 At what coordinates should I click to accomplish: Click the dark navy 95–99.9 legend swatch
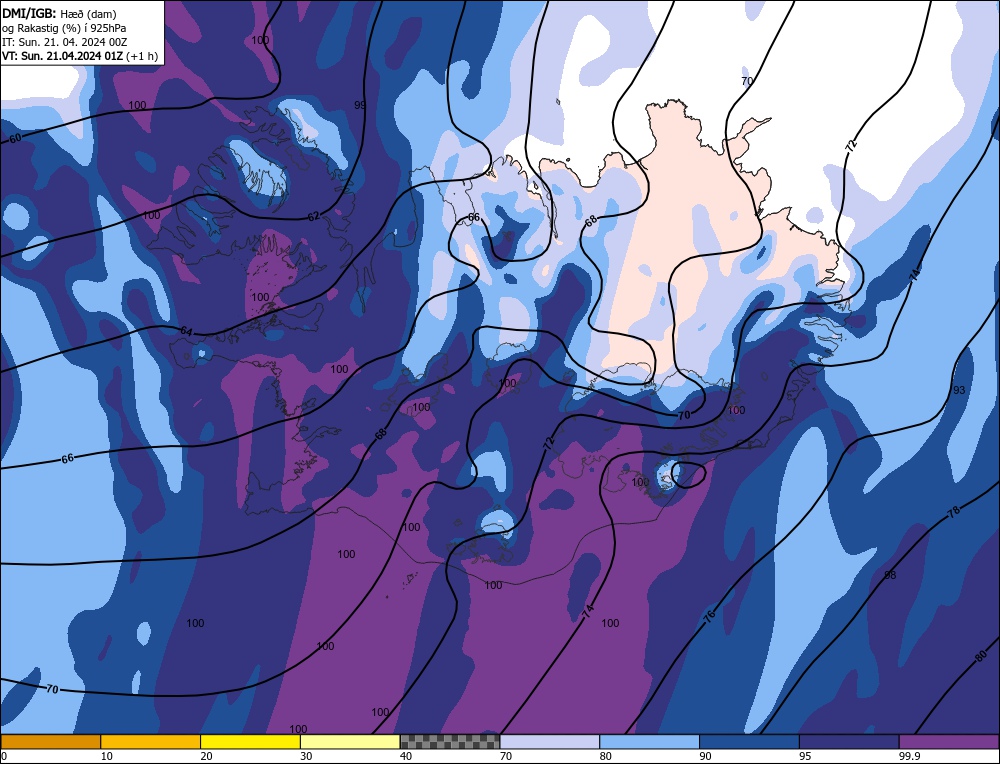click(849, 742)
